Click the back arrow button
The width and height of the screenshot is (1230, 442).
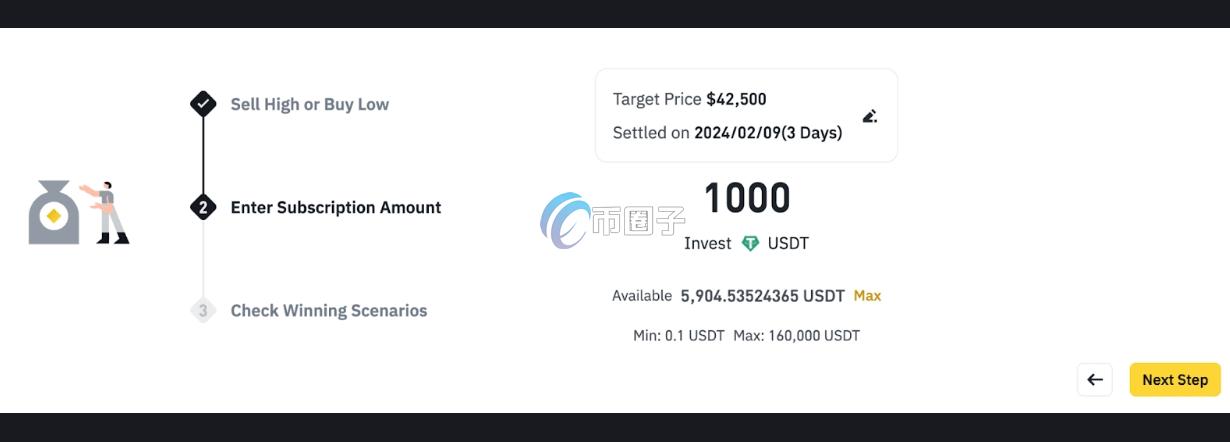[x=1095, y=380]
